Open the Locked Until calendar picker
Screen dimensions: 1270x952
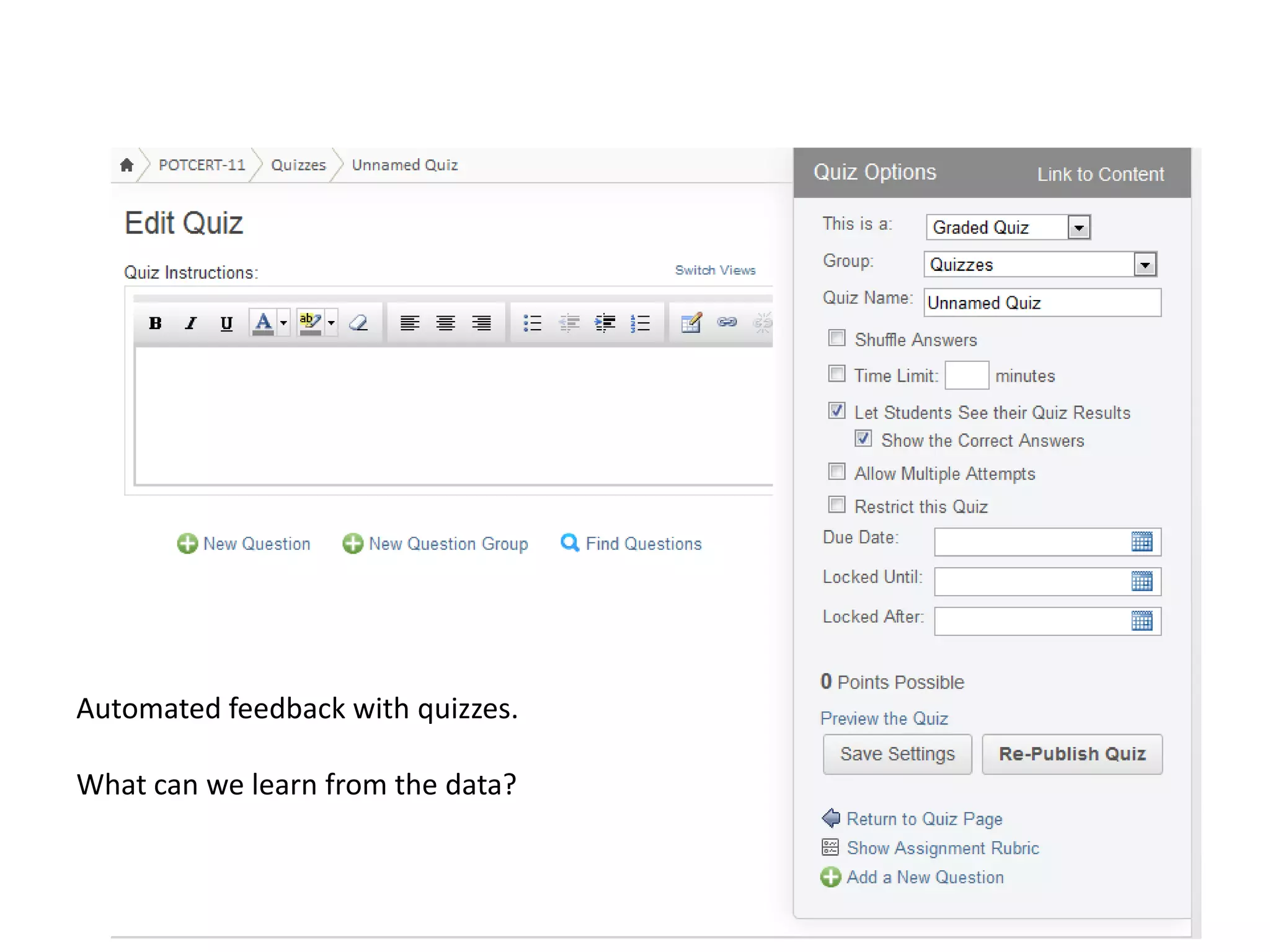(x=1142, y=581)
